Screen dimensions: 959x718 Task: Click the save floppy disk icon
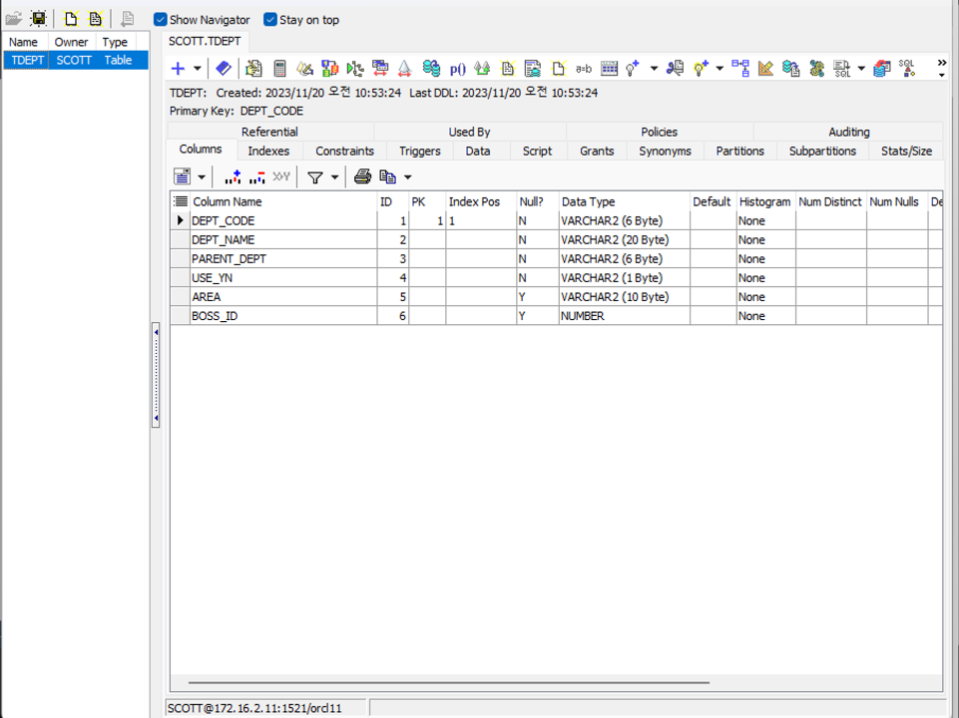(39, 19)
